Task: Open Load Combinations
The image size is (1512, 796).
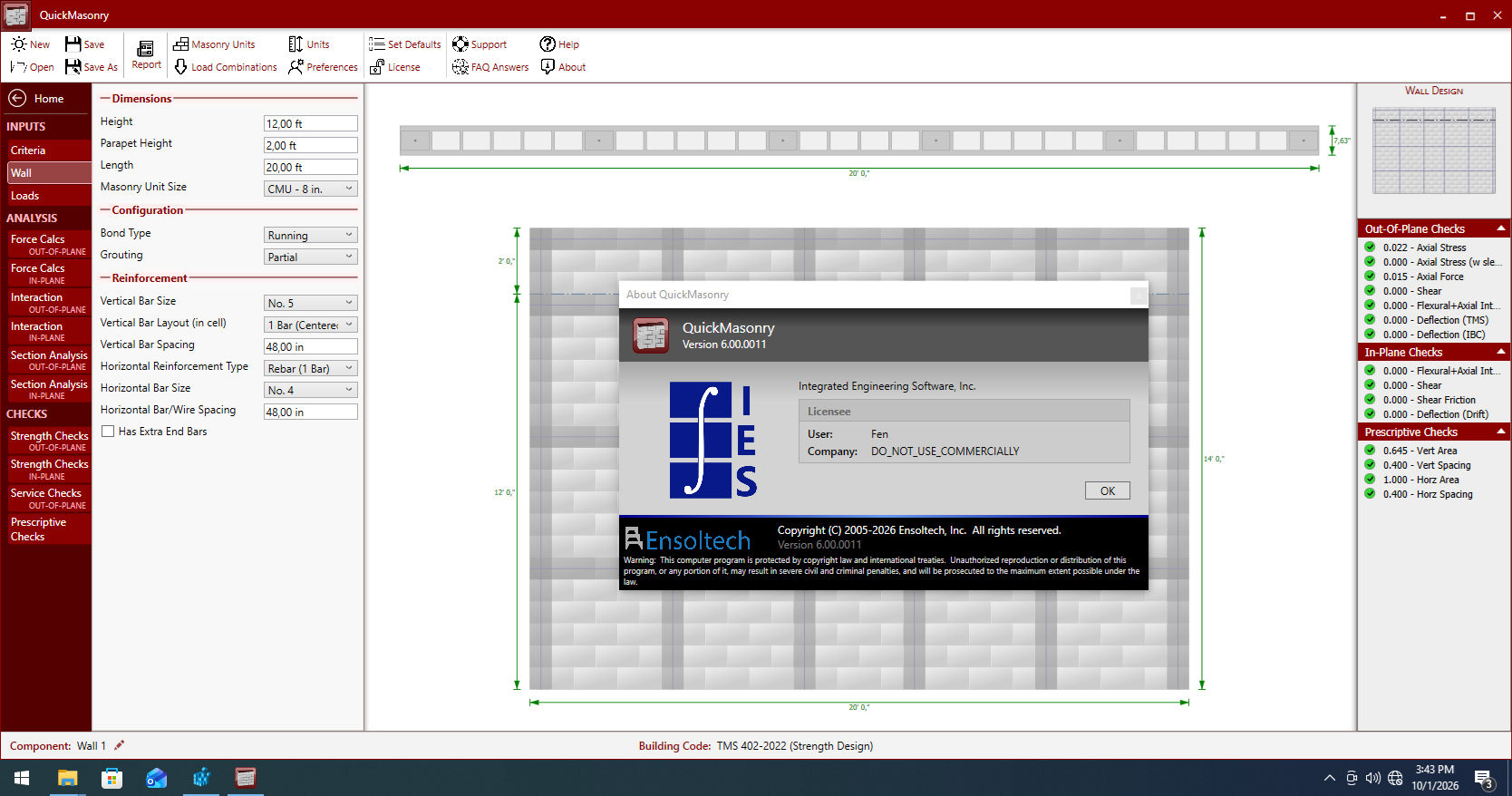Action: (x=225, y=67)
